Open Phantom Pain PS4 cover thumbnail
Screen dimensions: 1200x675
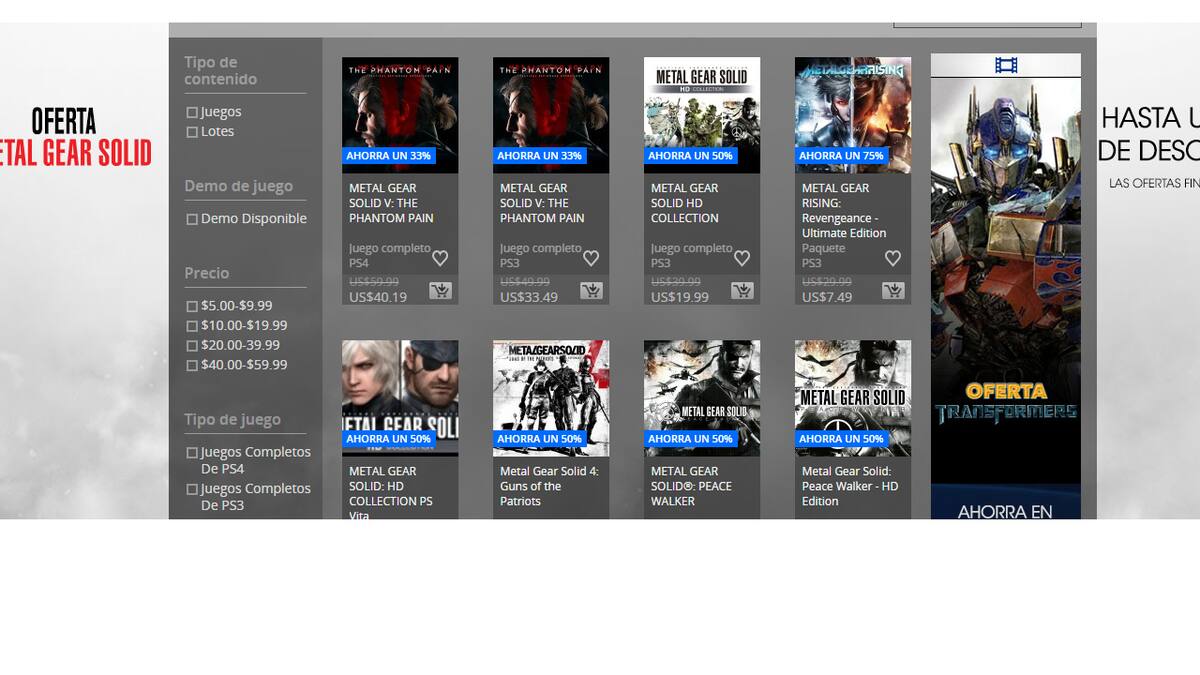coord(400,115)
